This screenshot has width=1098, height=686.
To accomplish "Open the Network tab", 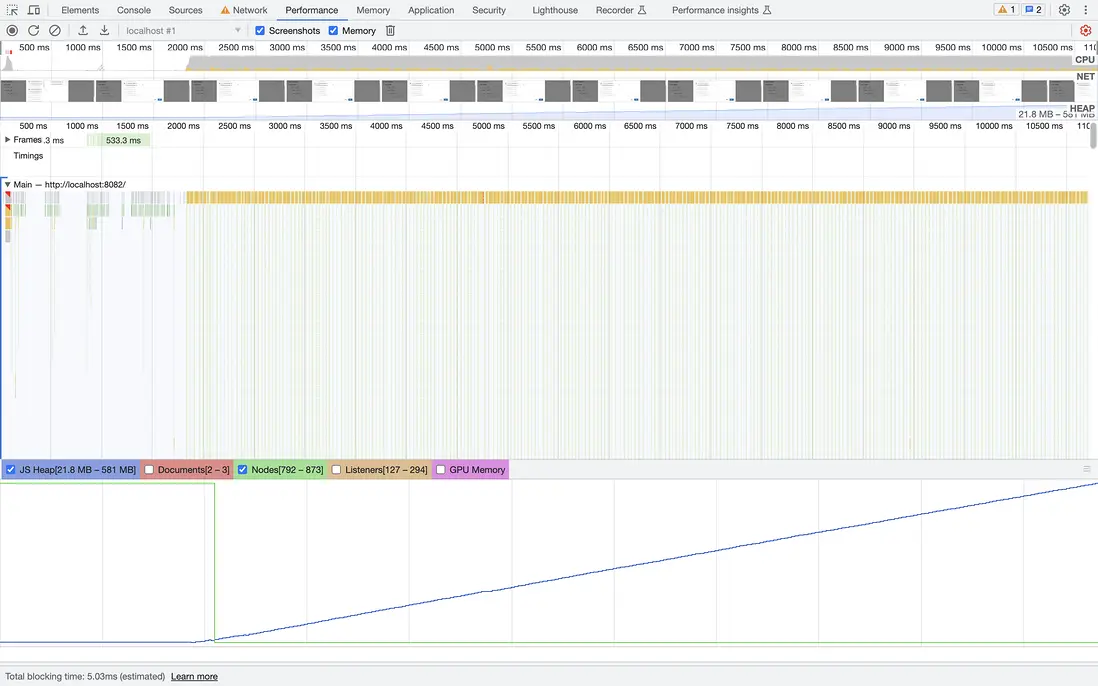I will click(244, 10).
